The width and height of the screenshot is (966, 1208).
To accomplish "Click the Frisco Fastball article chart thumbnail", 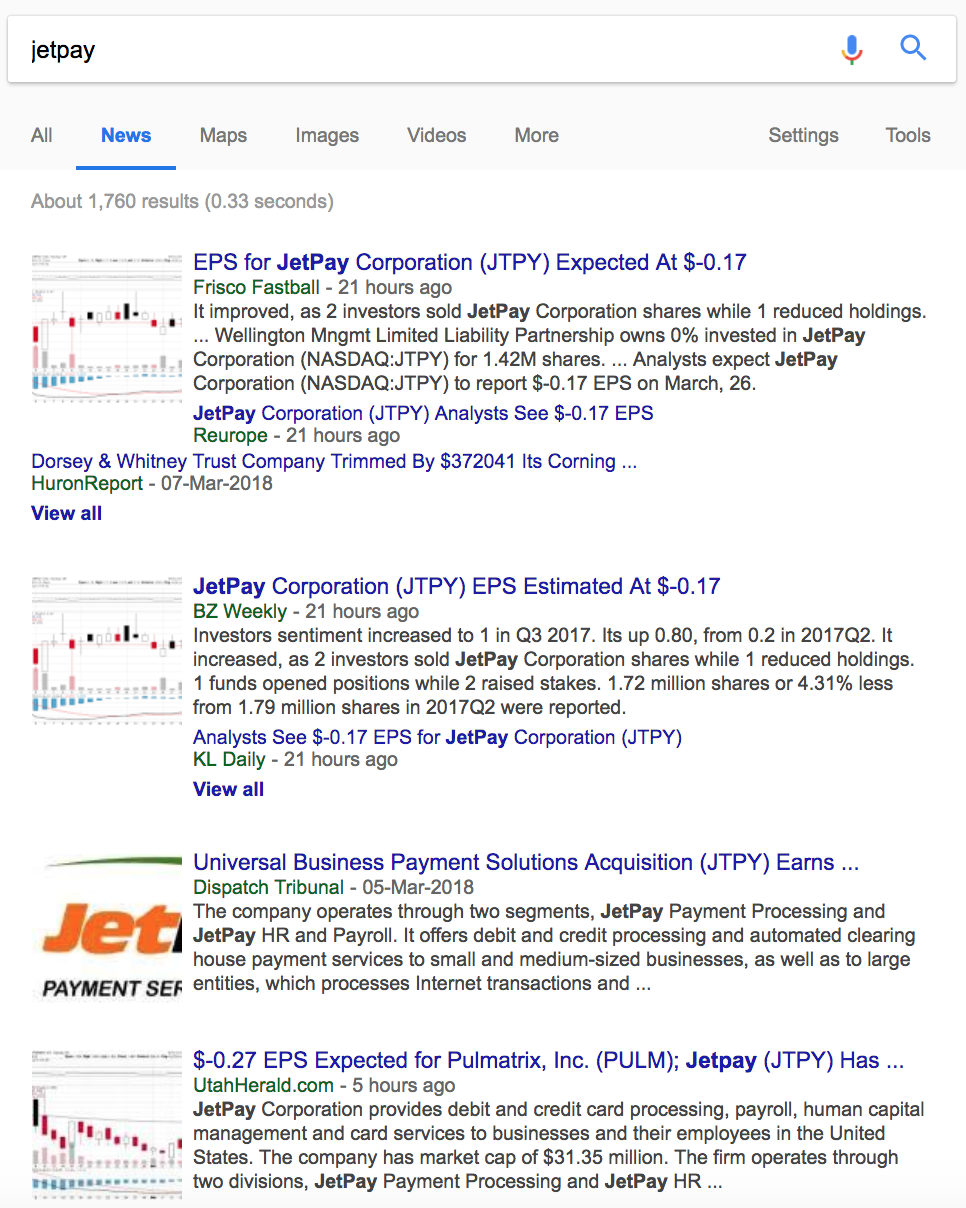I will [107, 327].
